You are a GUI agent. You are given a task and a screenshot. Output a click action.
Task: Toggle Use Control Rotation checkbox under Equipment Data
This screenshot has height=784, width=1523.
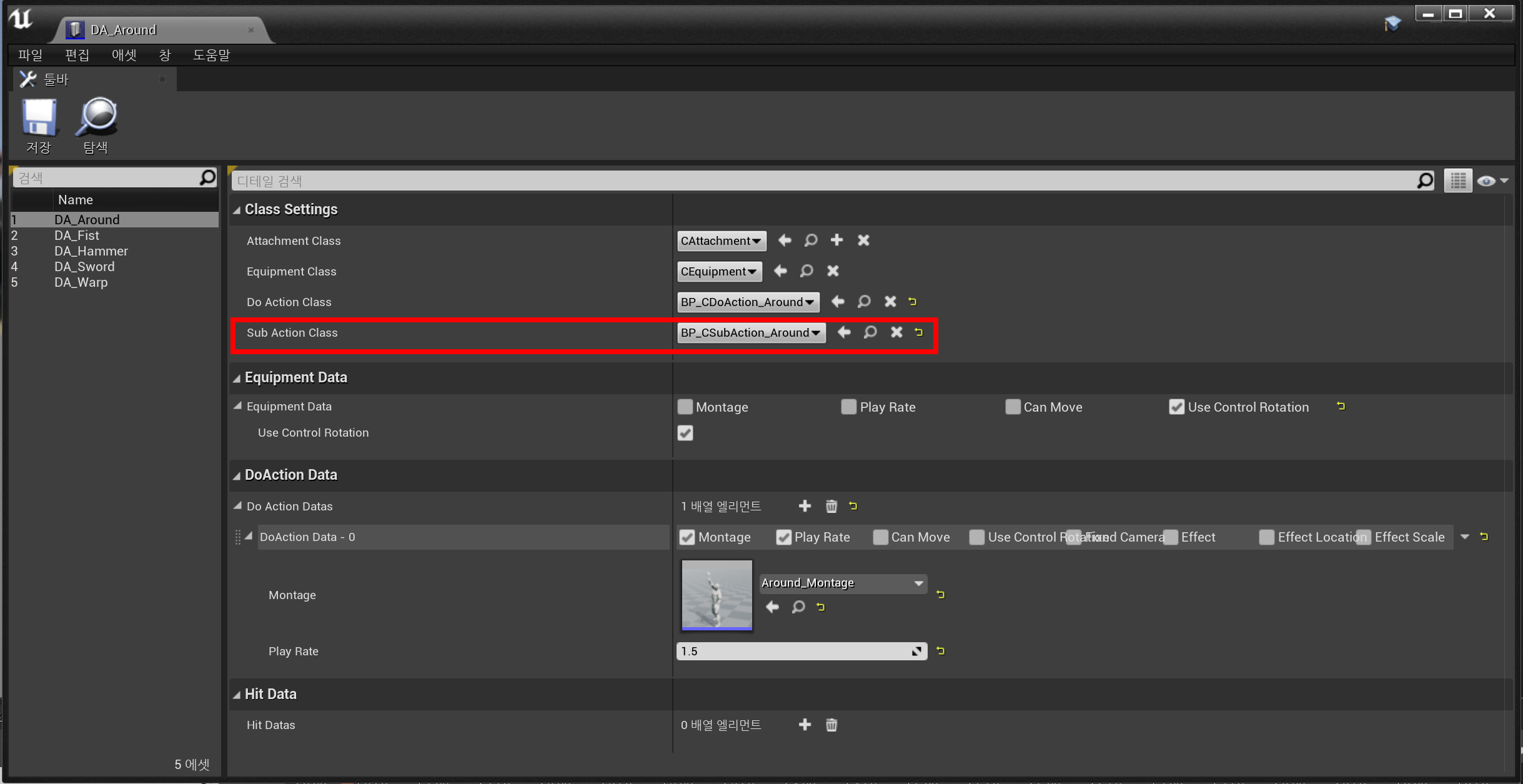point(685,433)
